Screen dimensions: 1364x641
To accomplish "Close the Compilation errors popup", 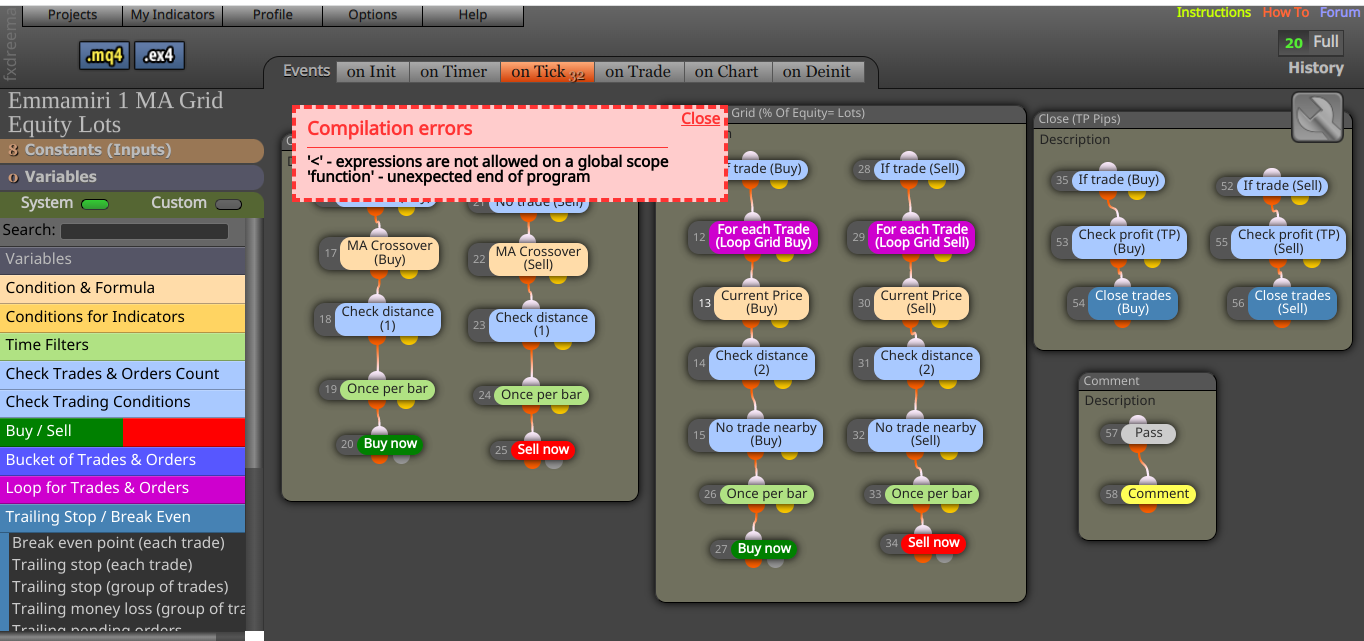I will pyautogui.click(x=700, y=118).
